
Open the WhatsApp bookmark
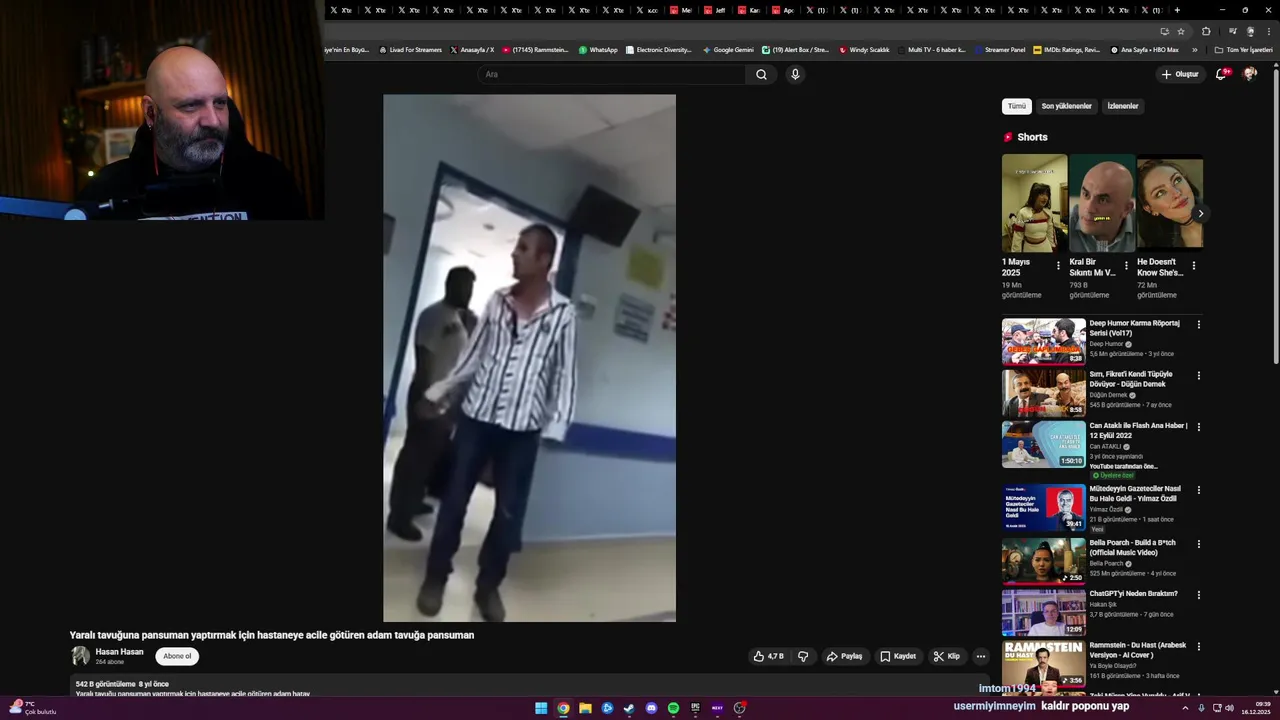tap(598, 49)
